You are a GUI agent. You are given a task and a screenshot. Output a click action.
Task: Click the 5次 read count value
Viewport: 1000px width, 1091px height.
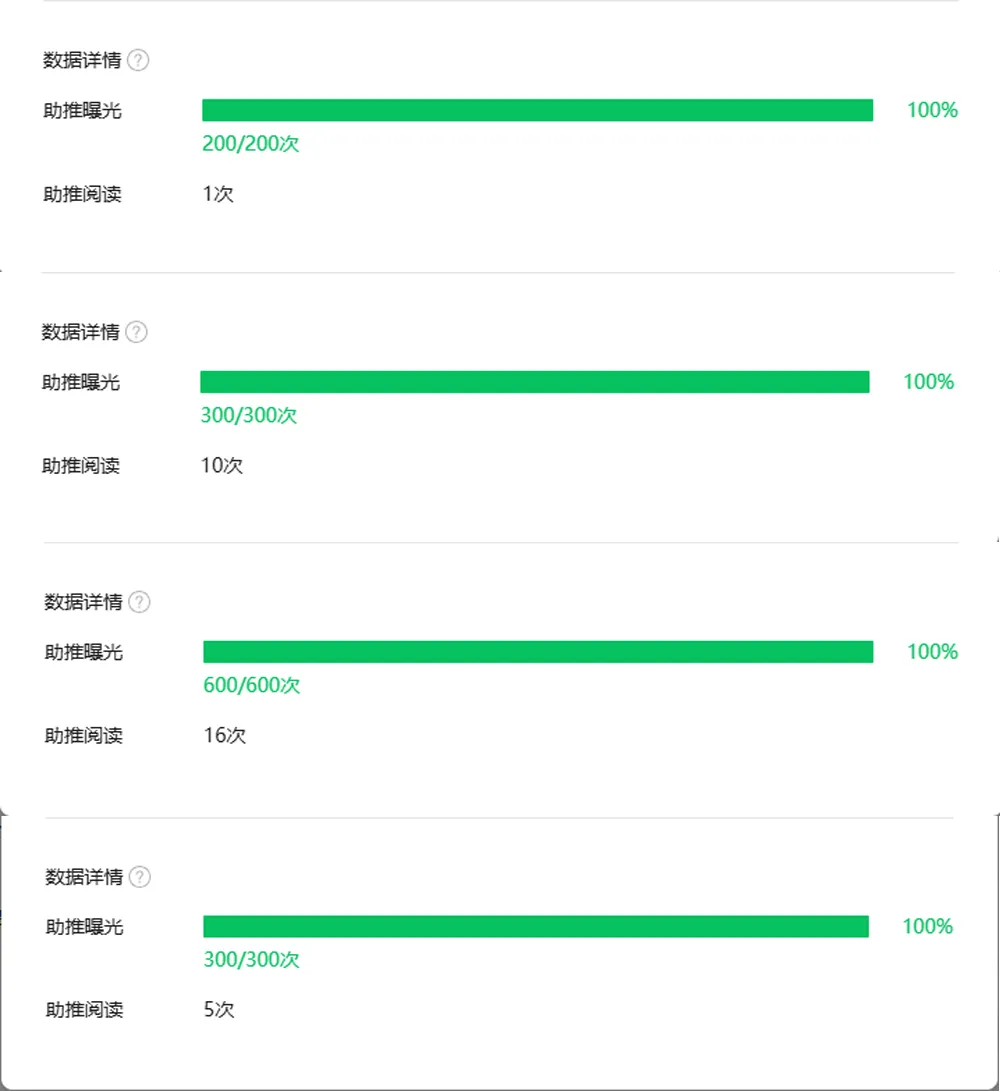click(x=219, y=1010)
